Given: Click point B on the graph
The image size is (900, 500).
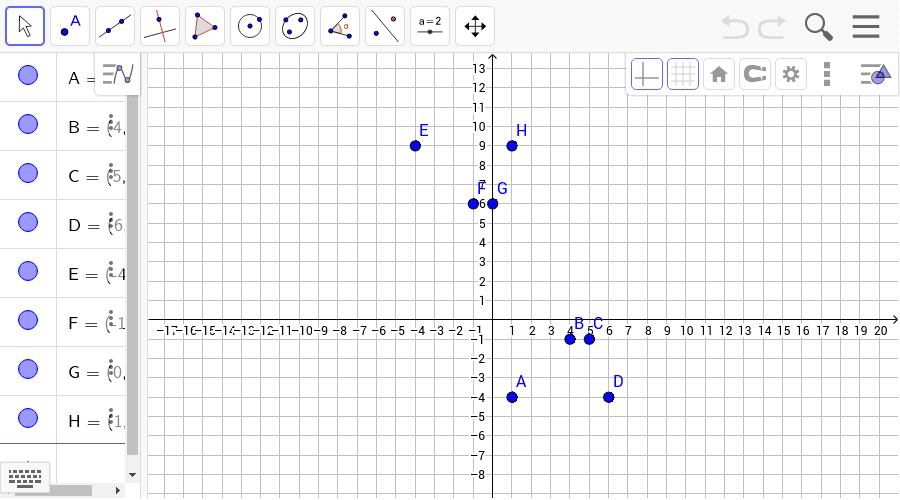Looking at the screenshot, I should (x=570, y=339).
